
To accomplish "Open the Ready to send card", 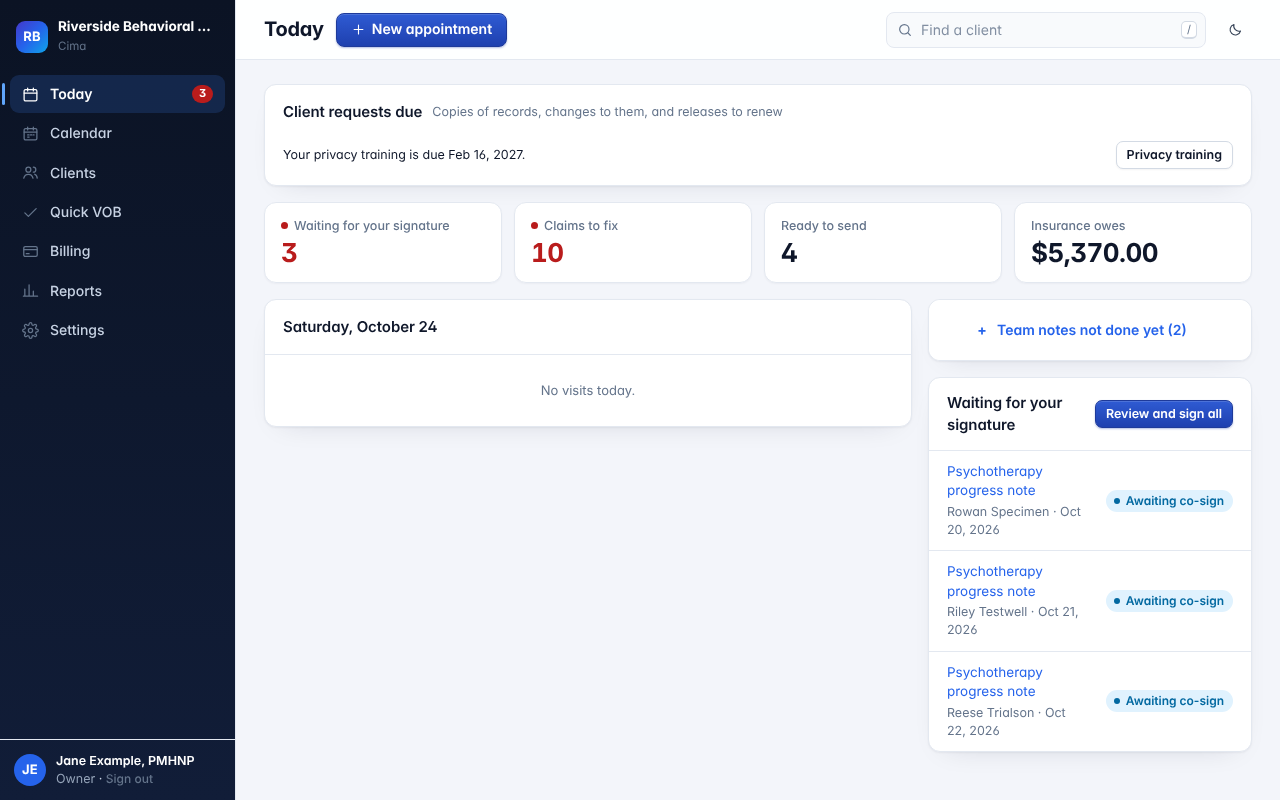I will (883, 243).
